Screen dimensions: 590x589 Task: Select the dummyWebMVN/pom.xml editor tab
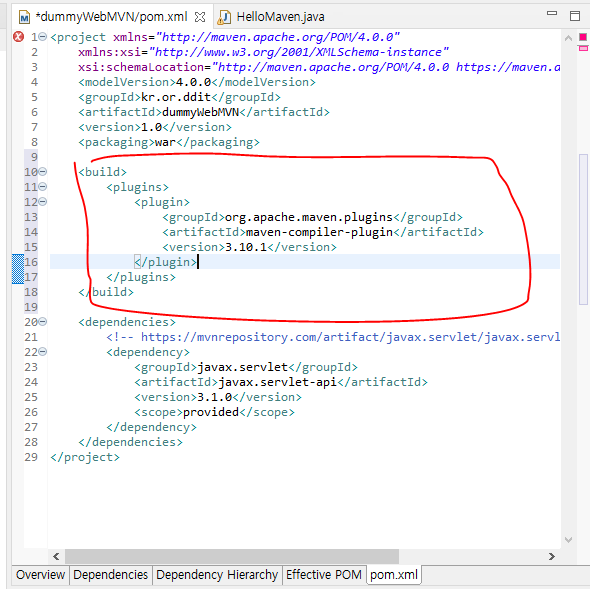tap(111, 17)
